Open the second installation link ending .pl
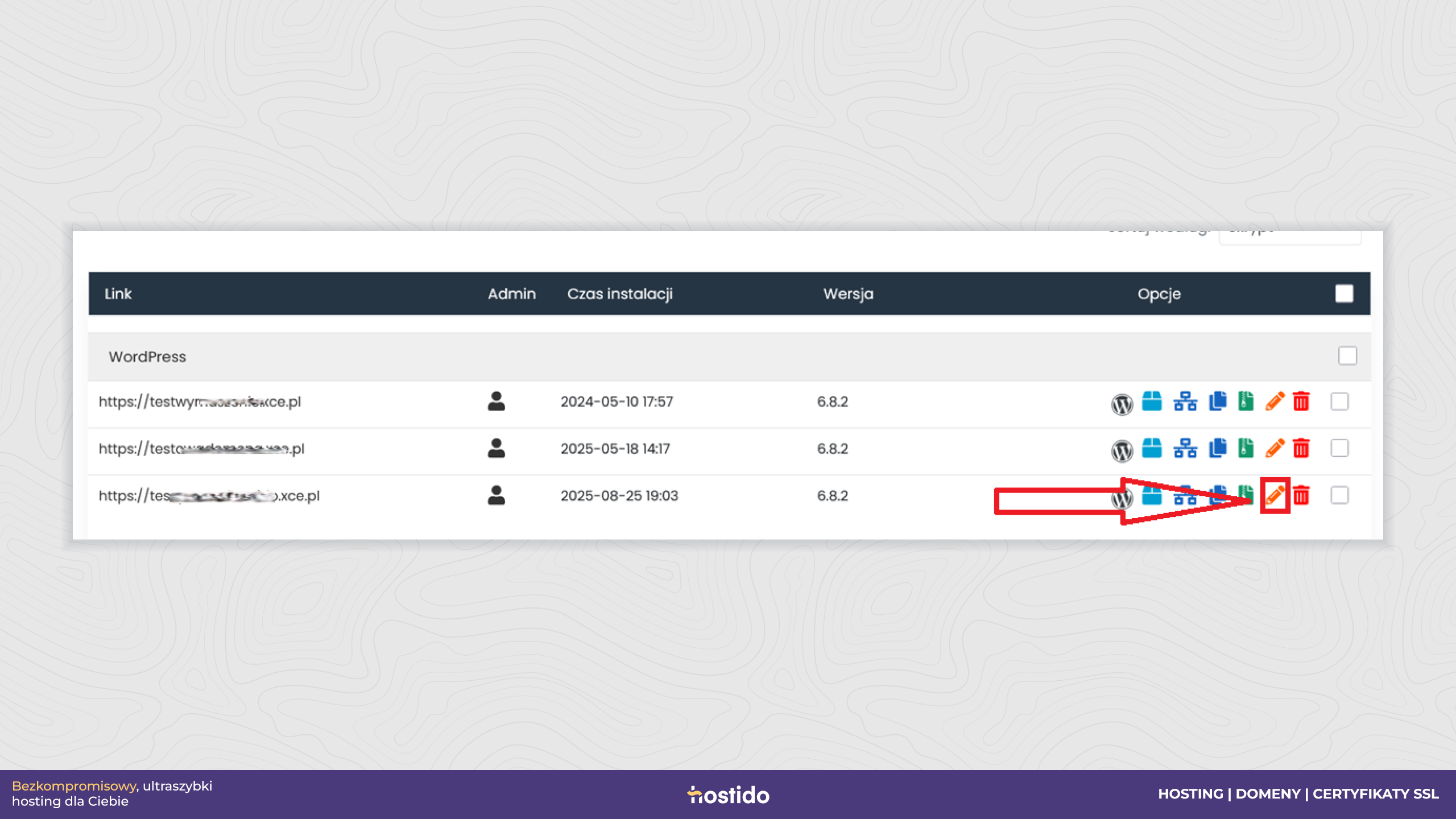1456x819 pixels. (201, 449)
